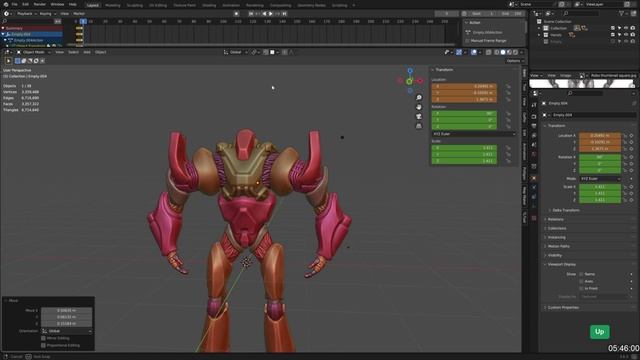This screenshot has height=360, width=640.
Task: Jump to the next keyframe
Action: (x=278, y=13)
